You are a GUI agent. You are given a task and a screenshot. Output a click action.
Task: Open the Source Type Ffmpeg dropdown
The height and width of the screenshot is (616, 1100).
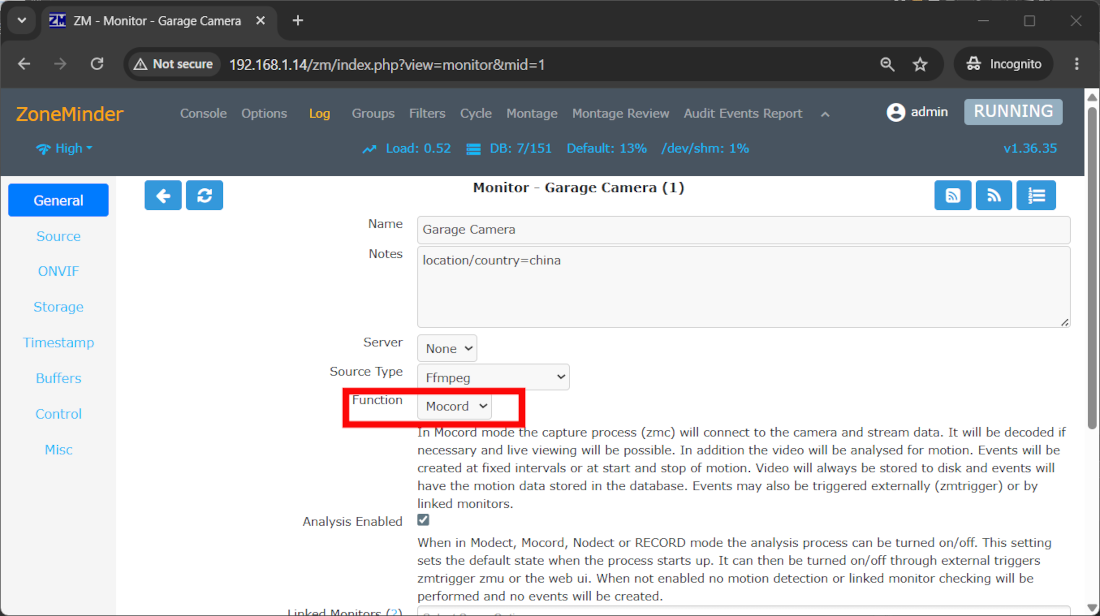(493, 377)
